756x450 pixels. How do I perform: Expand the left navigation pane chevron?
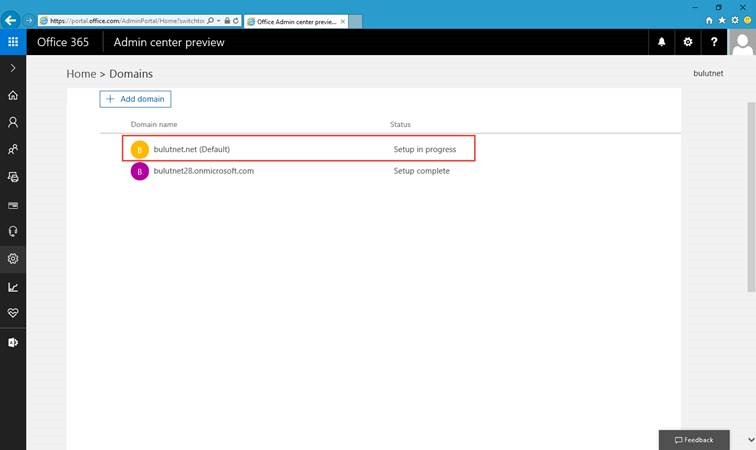click(13, 68)
